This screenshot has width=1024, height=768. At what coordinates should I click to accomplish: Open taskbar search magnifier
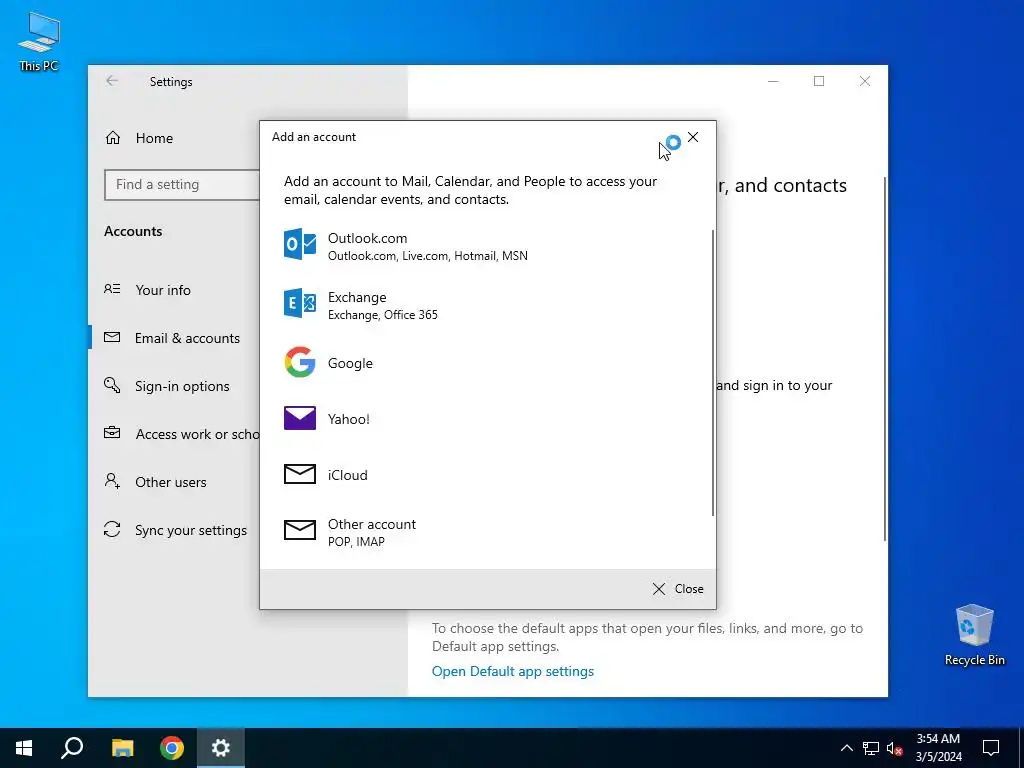coord(72,748)
